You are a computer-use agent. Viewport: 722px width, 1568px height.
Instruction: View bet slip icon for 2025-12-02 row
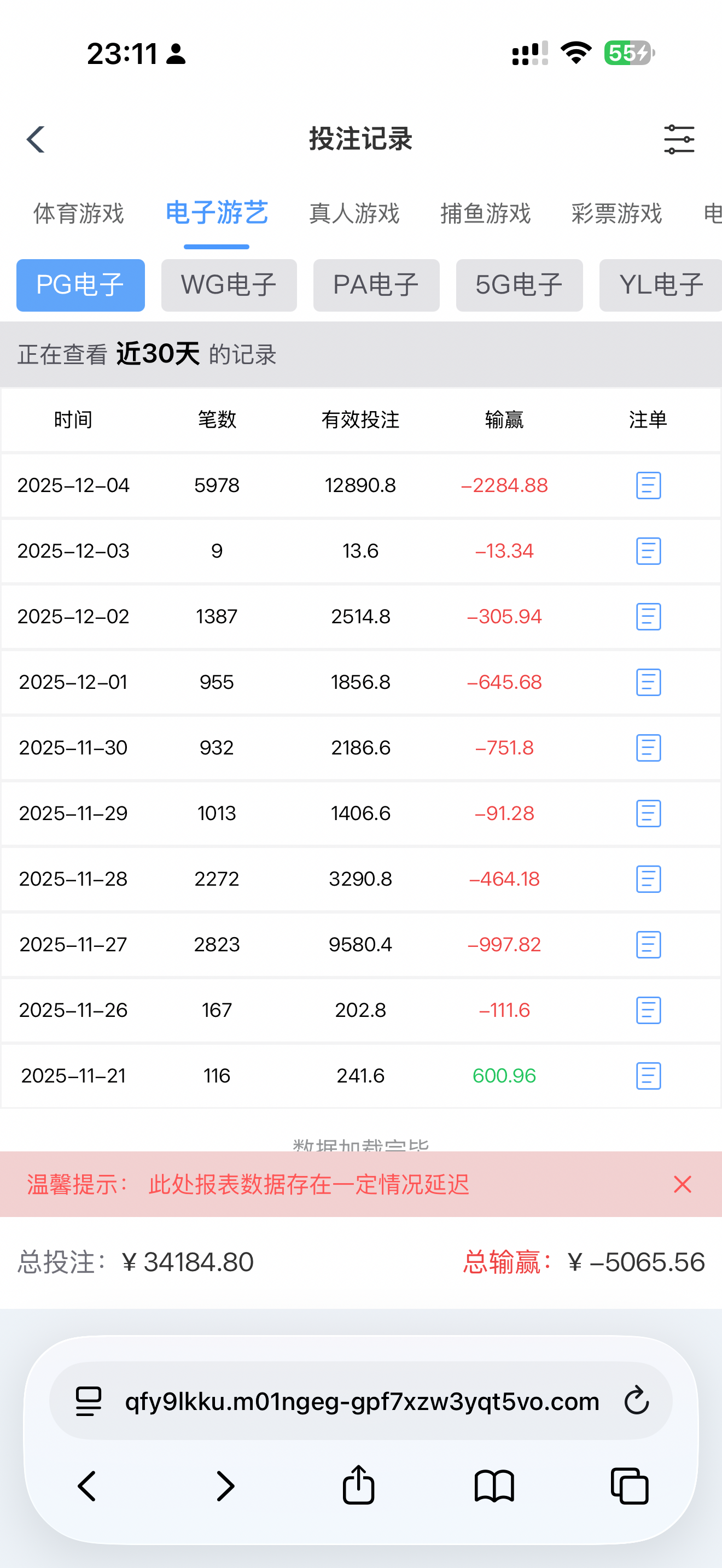point(648,617)
